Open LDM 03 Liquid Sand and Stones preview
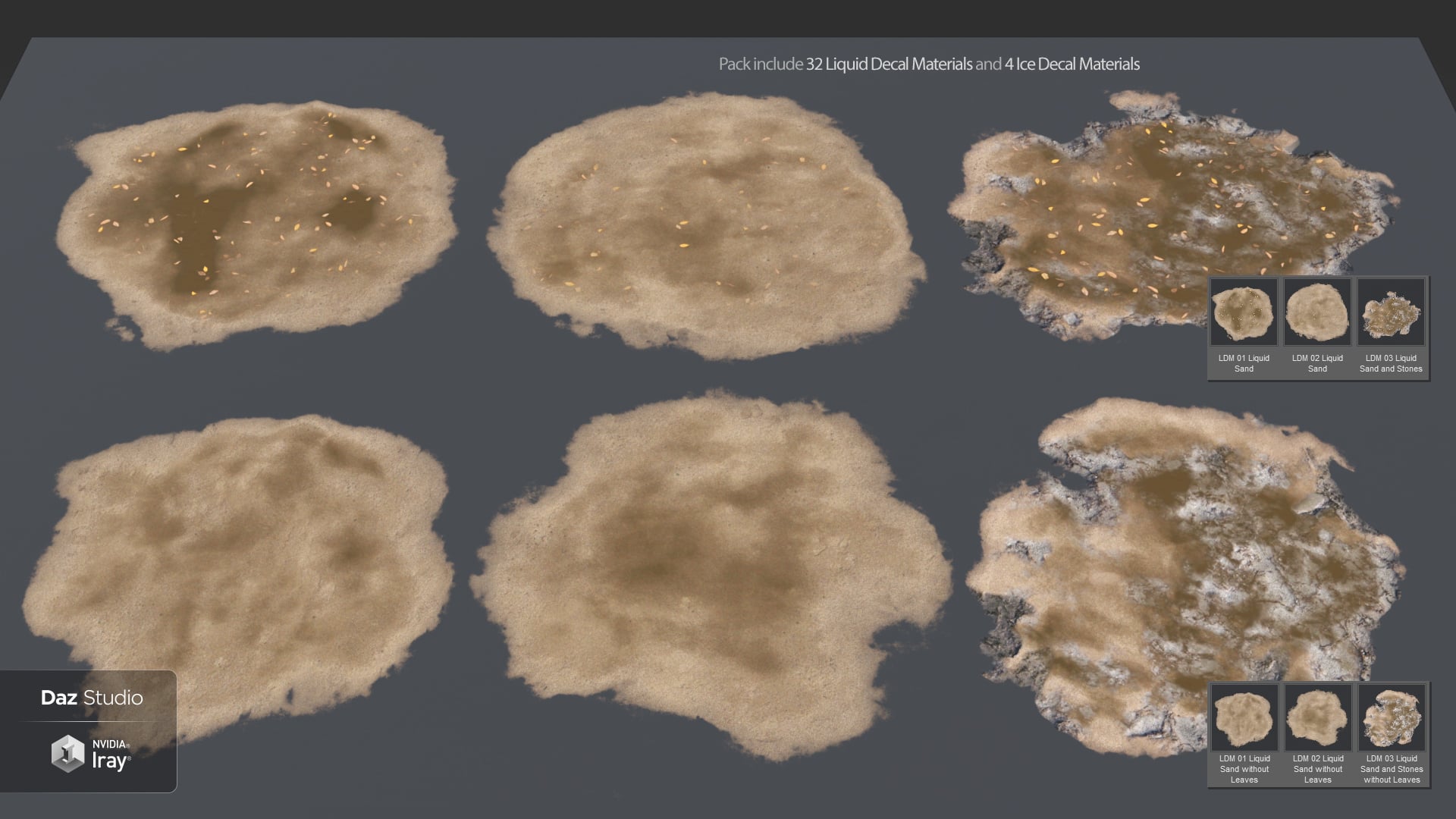Viewport: 1456px width, 819px height. tap(1390, 312)
